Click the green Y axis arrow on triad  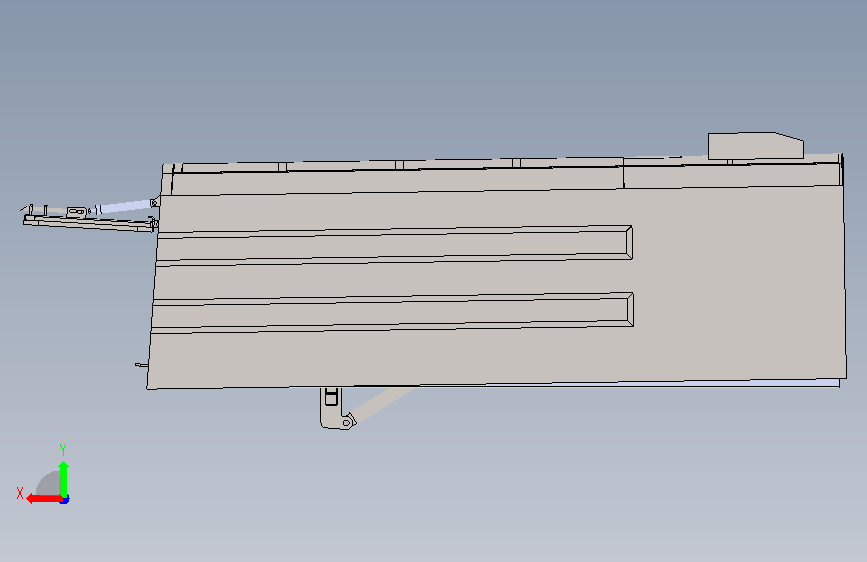64,479
